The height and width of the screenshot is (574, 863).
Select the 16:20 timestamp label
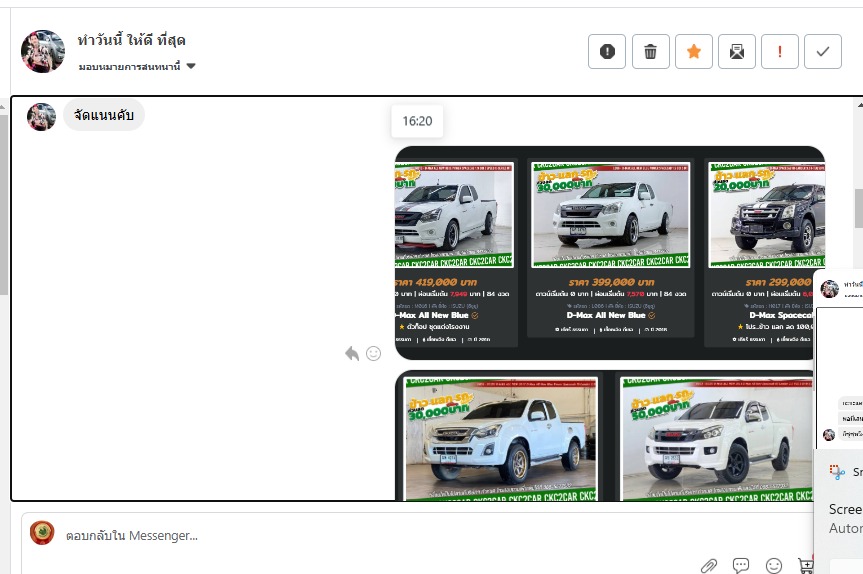click(417, 121)
